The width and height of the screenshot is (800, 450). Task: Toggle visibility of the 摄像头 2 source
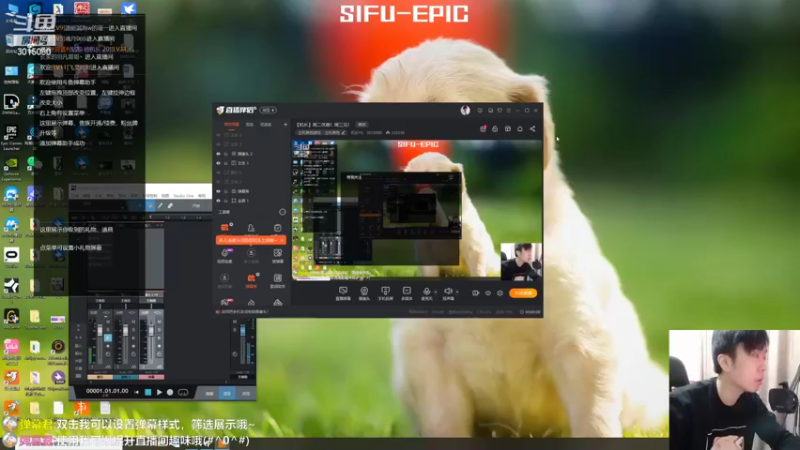click(x=218, y=154)
